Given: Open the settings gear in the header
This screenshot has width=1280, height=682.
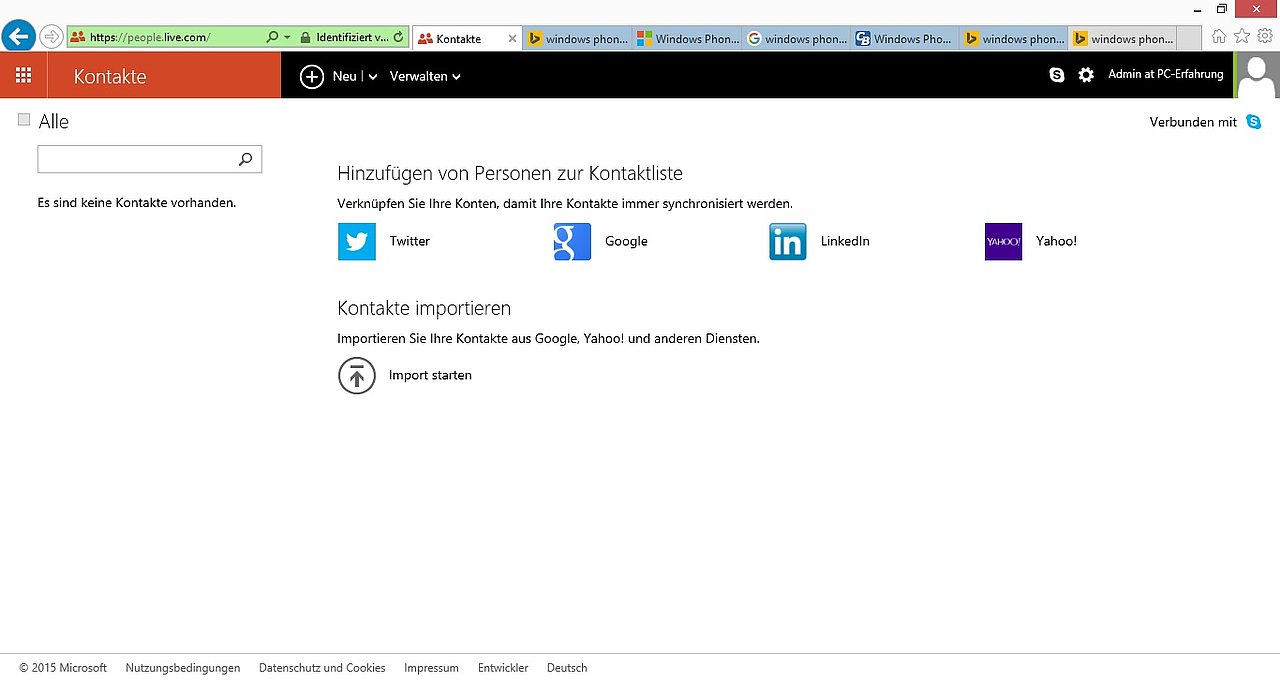Looking at the screenshot, I should 1086,75.
